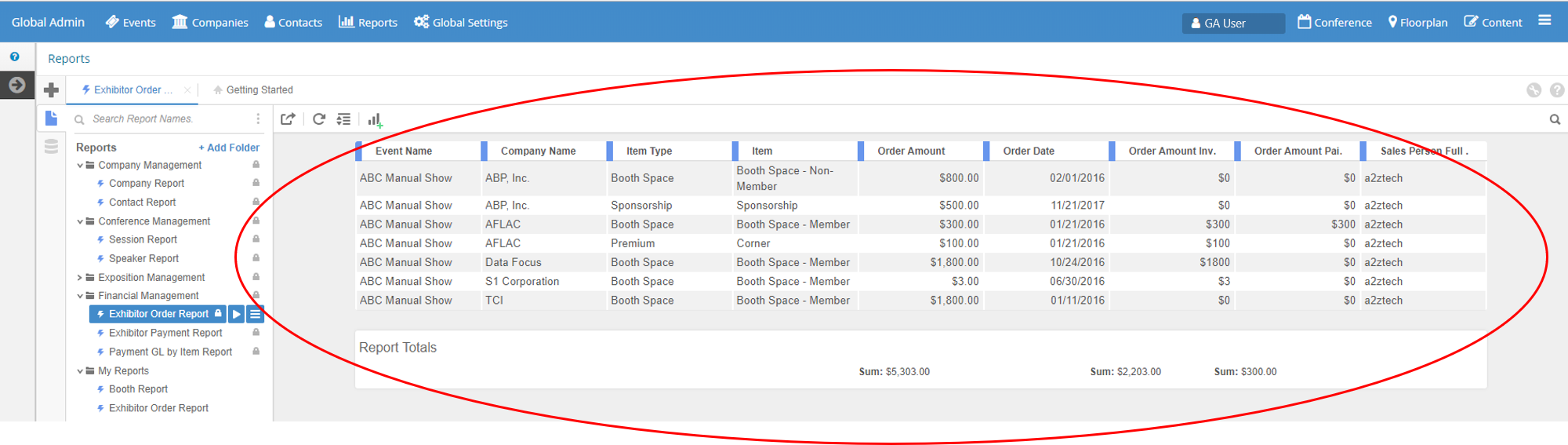This screenshot has height=445, width=1568.
Task: Open the Floorplan link in the header
Action: (1417, 23)
